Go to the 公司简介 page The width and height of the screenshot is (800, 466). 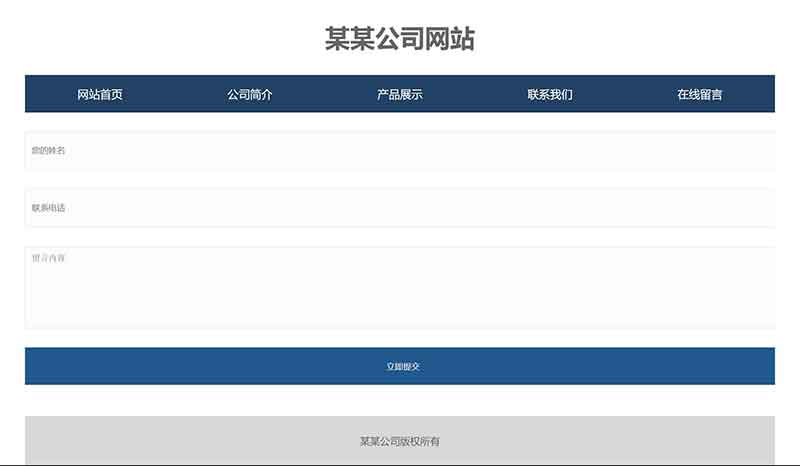point(250,95)
